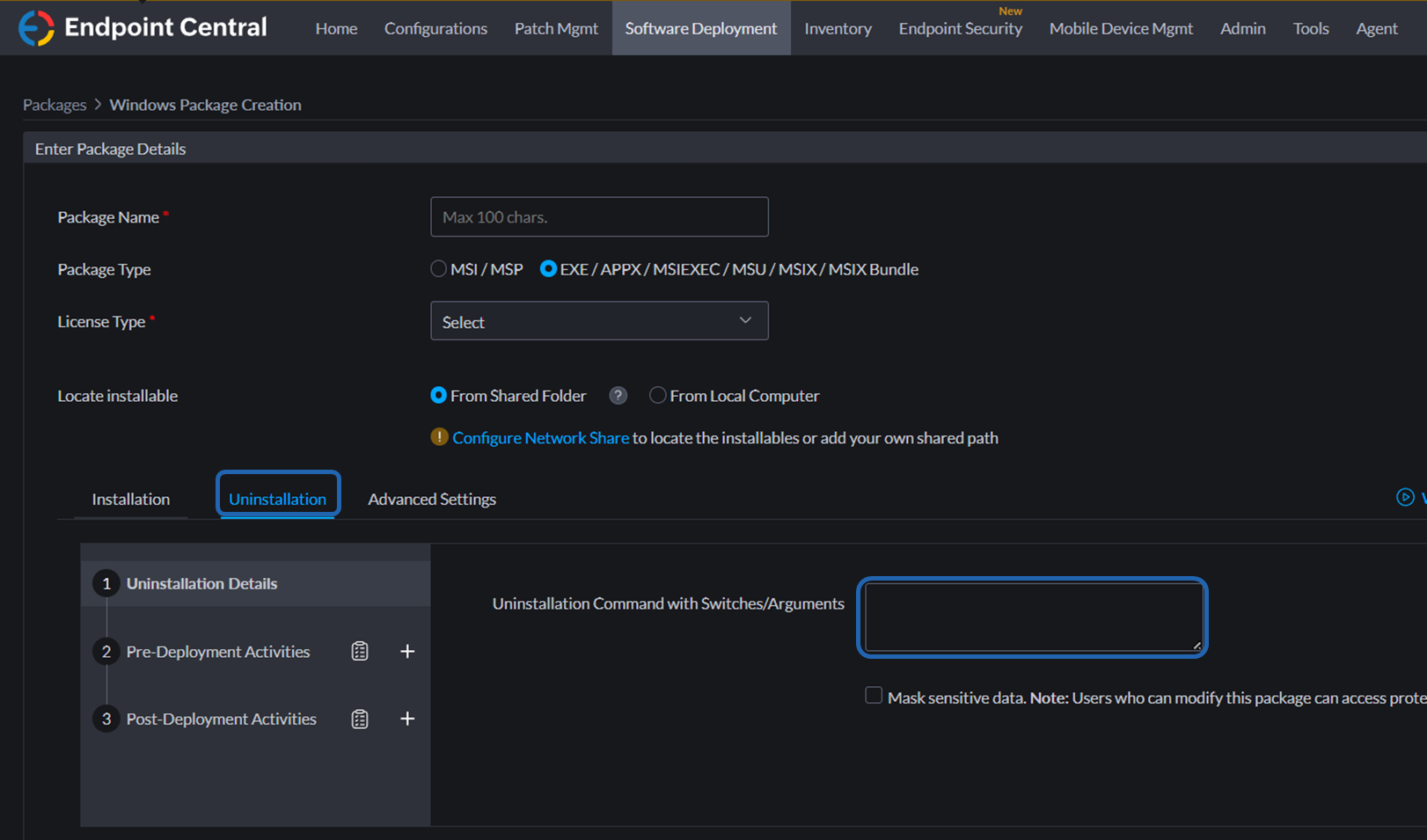Image resolution: width=1427 pixels, height=840 pixels.
Task: Select the Pre-Deployment Activities step
Action: pyautogui.click(x=218, y=652)
